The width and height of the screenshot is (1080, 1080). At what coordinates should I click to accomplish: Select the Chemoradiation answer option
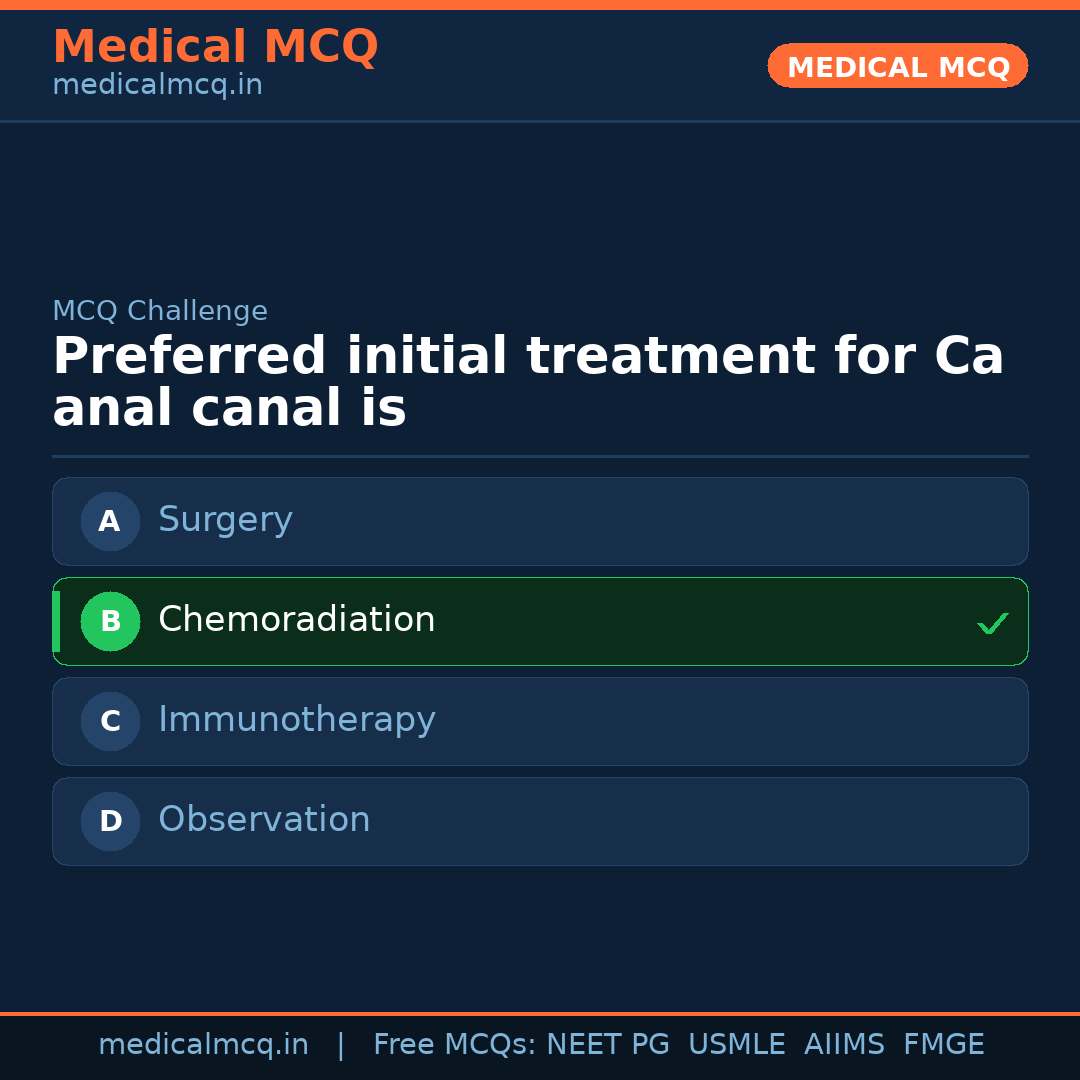coord(540,621)
